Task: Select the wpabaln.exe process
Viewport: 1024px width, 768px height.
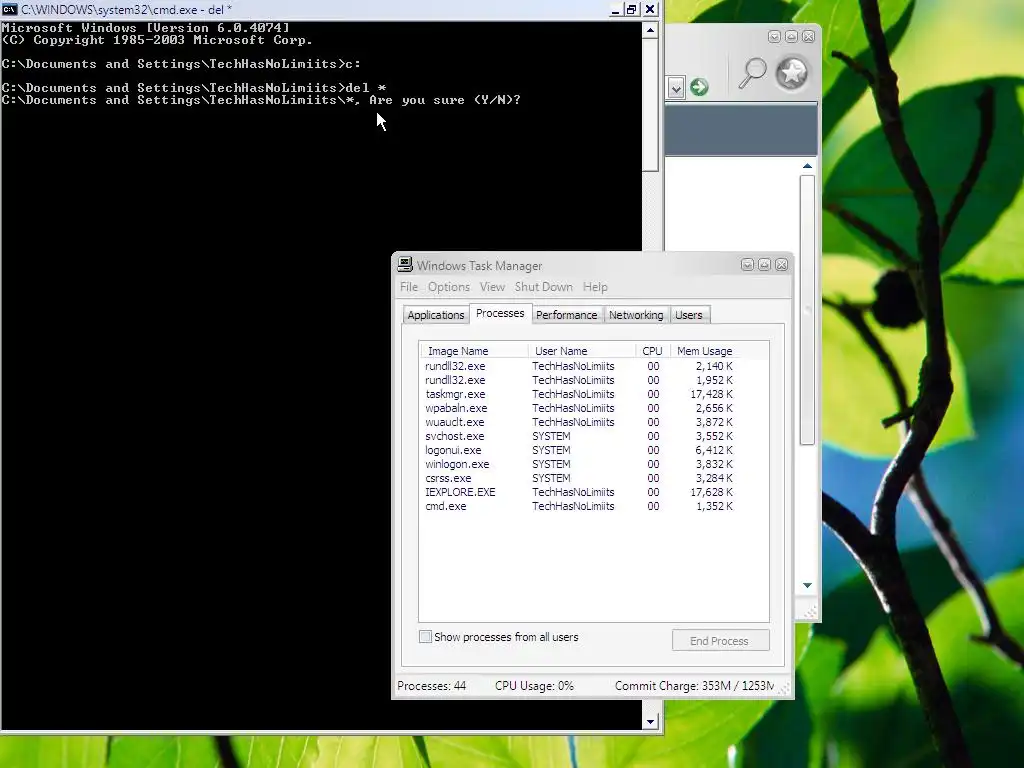Action: pos(579,408)
